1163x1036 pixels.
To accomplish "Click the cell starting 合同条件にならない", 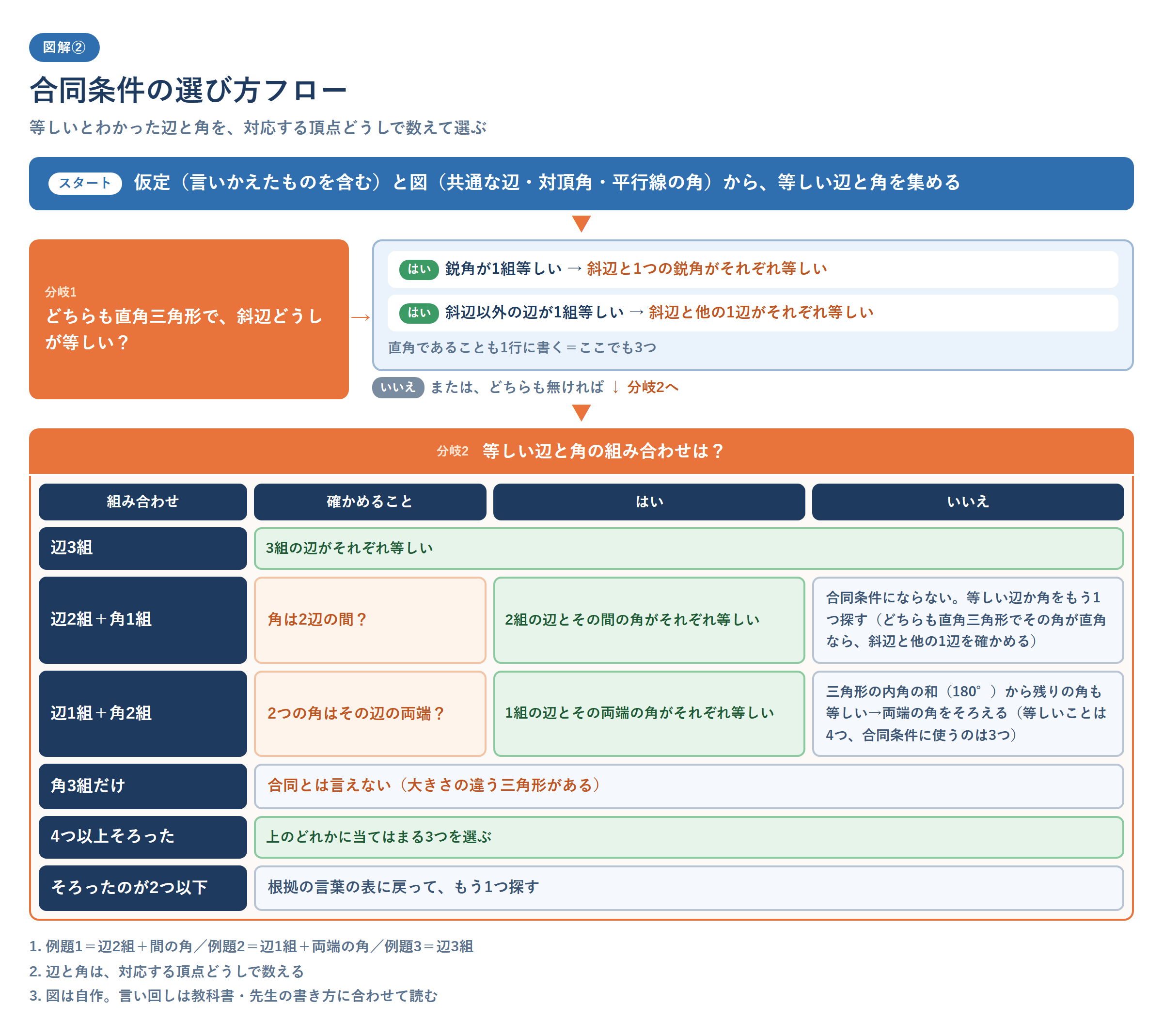I will [x=968, y=620].
